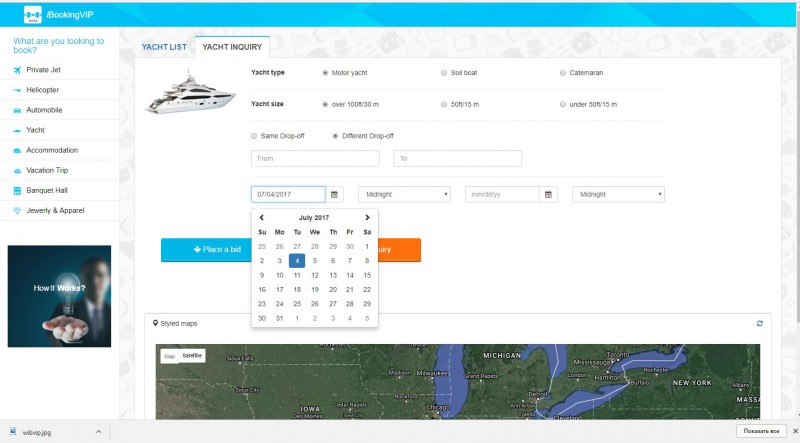Viewport: 800px width, 443px height.
Task: Open the first Midnight time dropdown
Action: pyautogui.click(x=404, y=194)
